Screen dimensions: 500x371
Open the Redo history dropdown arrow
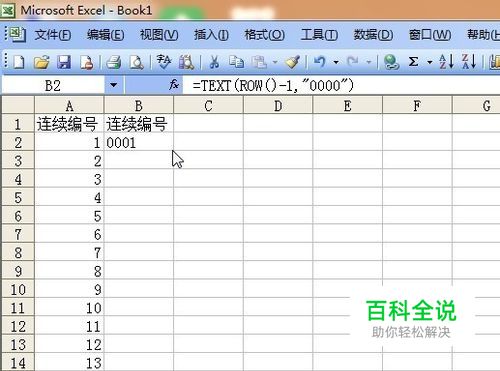(369, 62)
